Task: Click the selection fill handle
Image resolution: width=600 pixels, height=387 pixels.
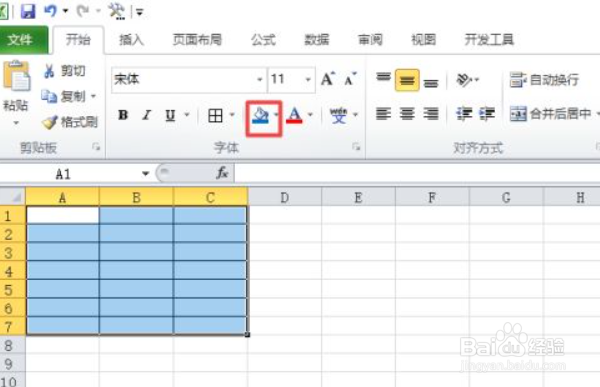Action: [248, 335]
